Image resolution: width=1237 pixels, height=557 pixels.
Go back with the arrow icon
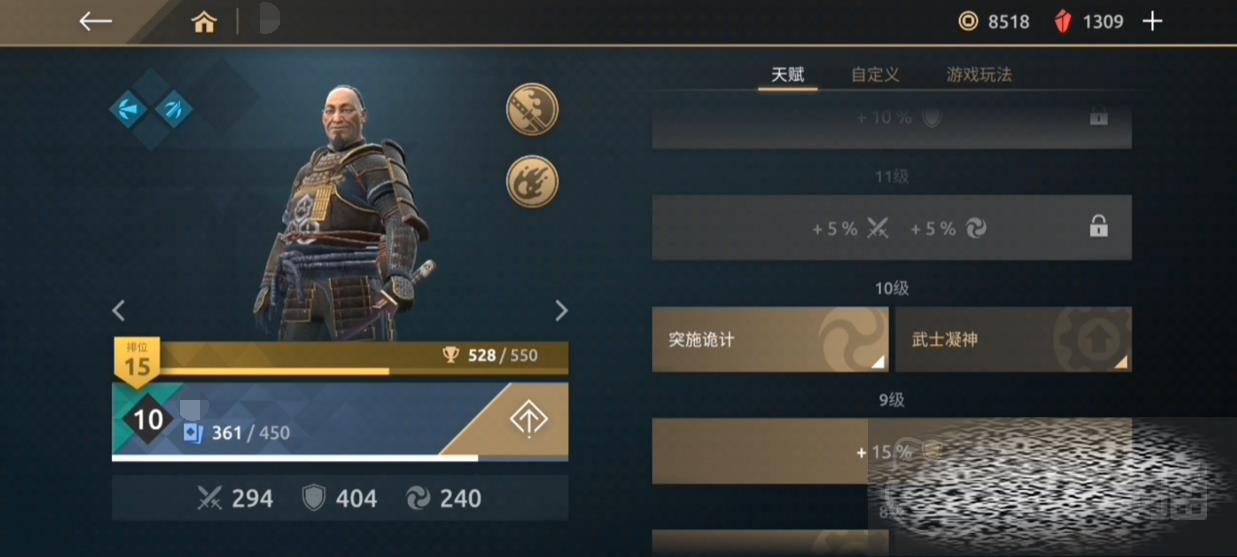click(95, 21)
